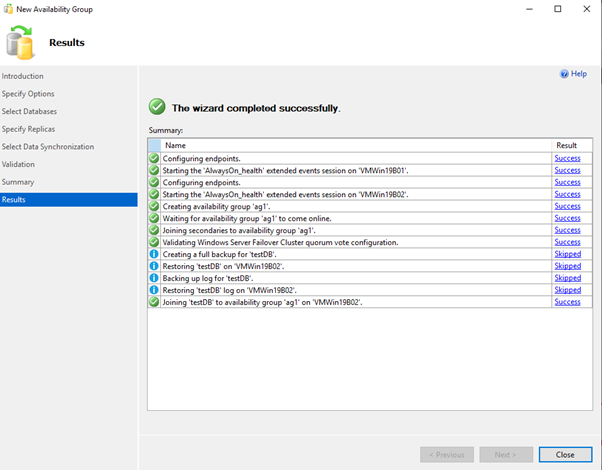The image size is (602, 470).
Task: Click the large green wizard completed checkmark
Action: [x=157, y=107]
